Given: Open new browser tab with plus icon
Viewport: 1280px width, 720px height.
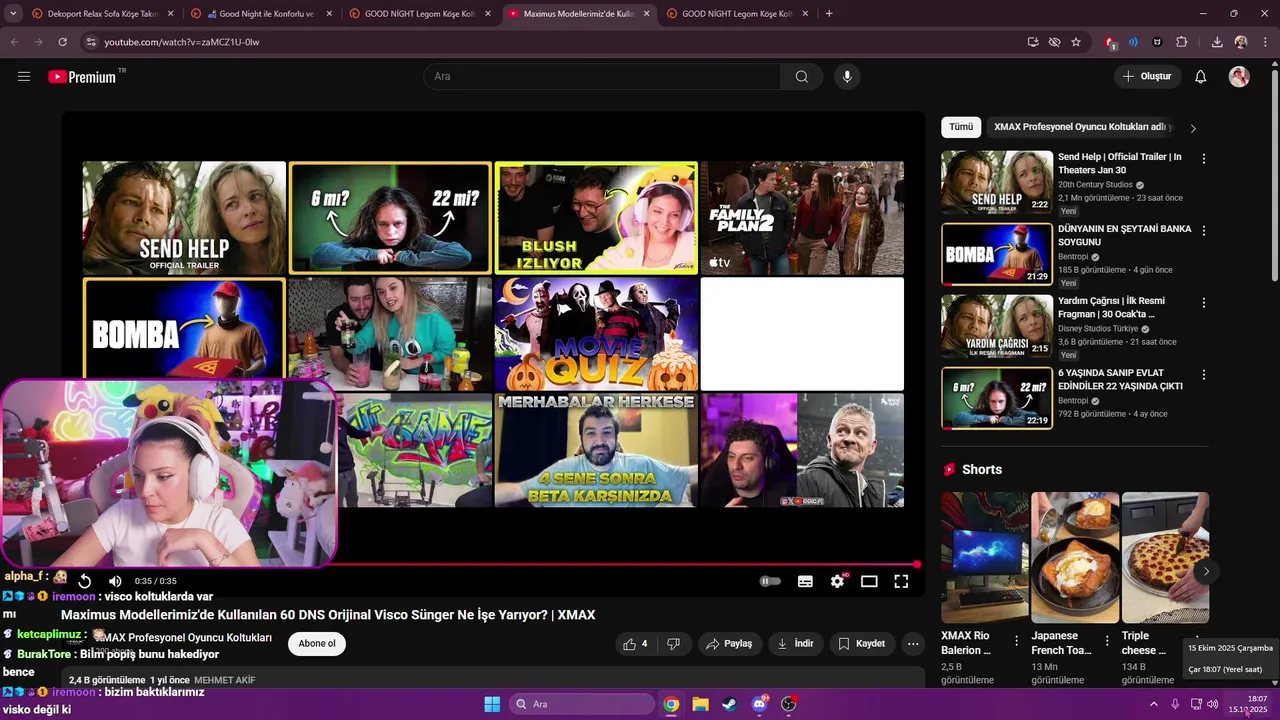Looking at the screenshot, I should pyautogui.click(x=829, y=14).
